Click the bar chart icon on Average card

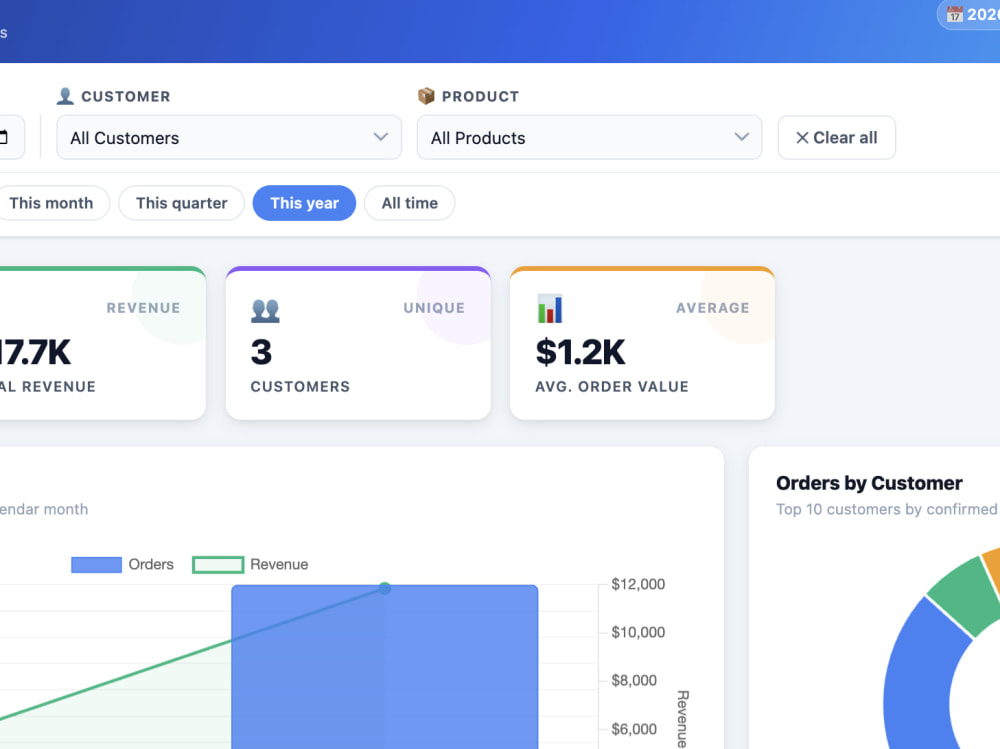(550, 309)
